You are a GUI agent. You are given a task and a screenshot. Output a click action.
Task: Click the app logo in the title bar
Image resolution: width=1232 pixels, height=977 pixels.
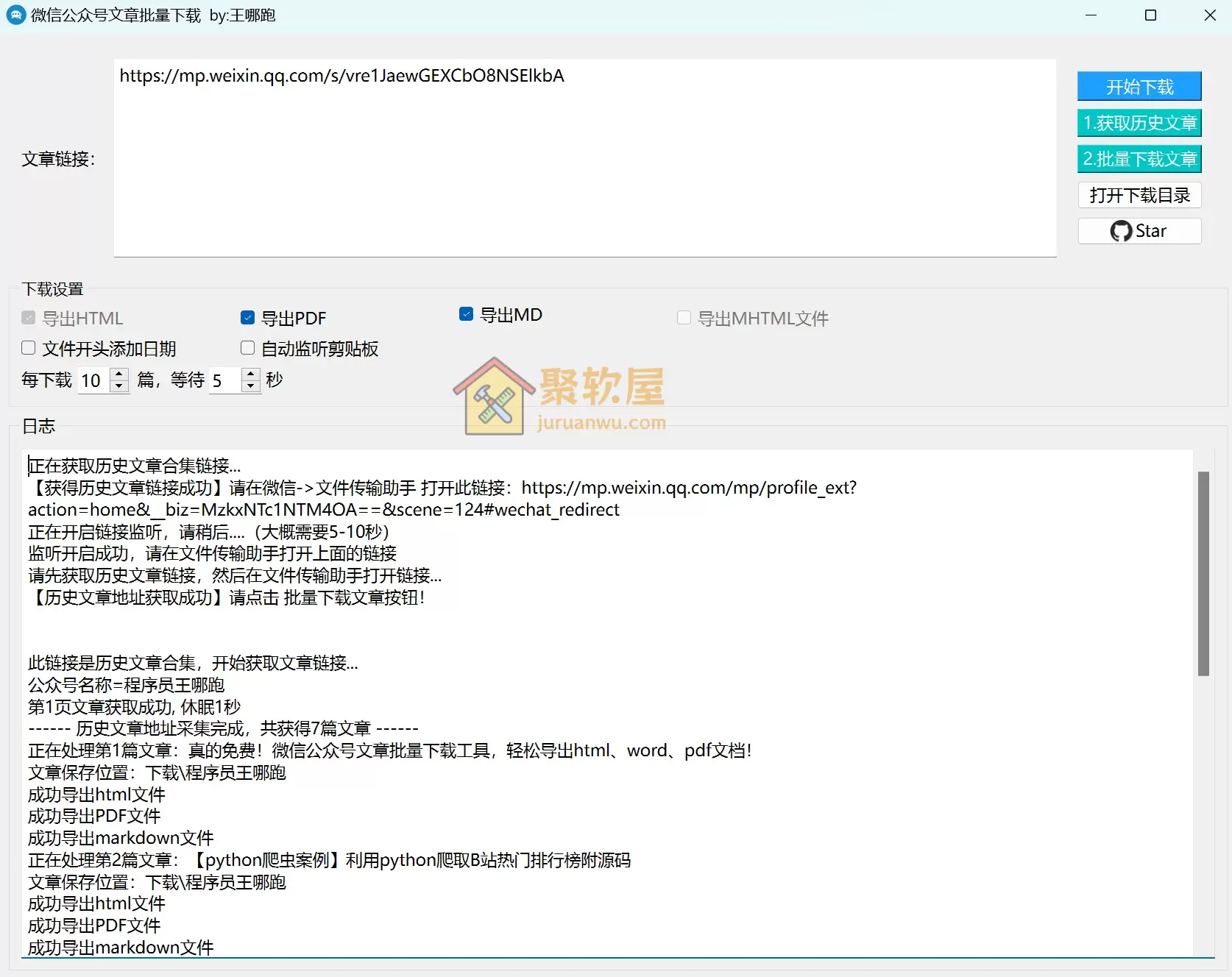15,15
